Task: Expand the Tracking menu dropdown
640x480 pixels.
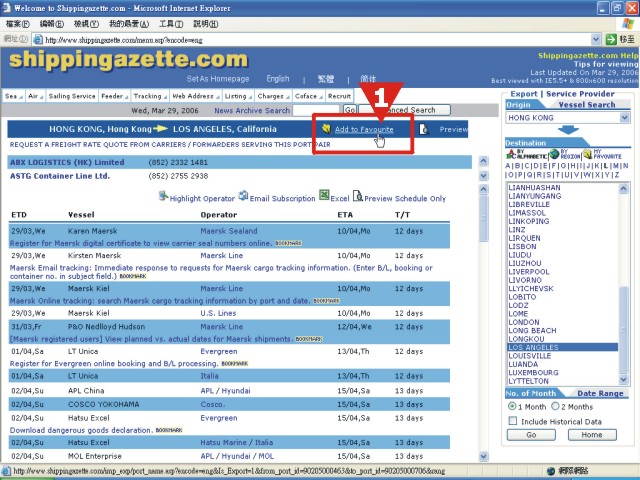Action: (150, 96)
